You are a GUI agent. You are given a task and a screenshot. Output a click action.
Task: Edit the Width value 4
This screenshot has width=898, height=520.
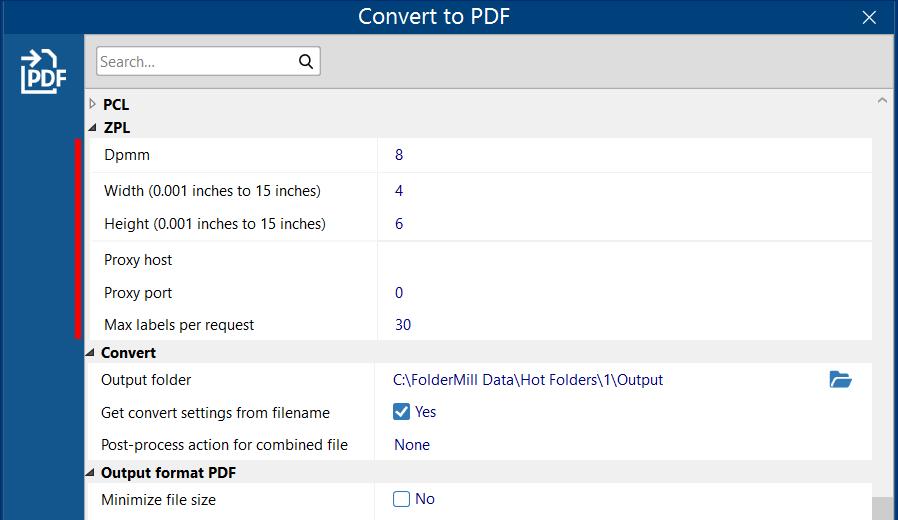[399, 191]
